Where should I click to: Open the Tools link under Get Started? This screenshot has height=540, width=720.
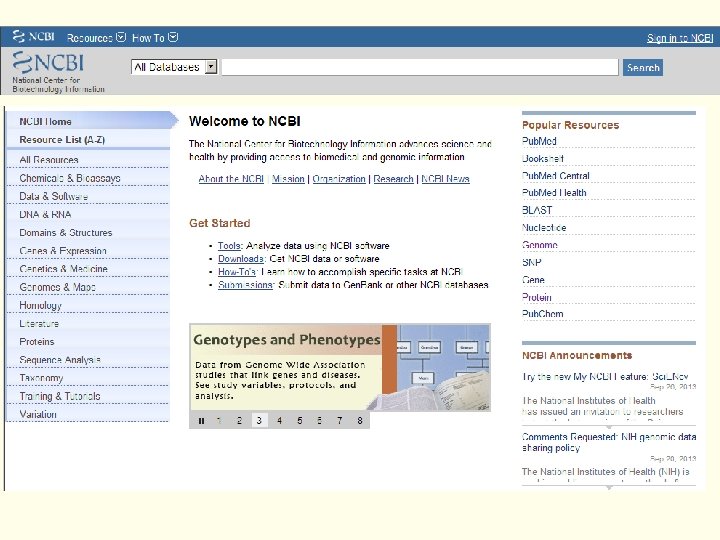pos(229,246)
